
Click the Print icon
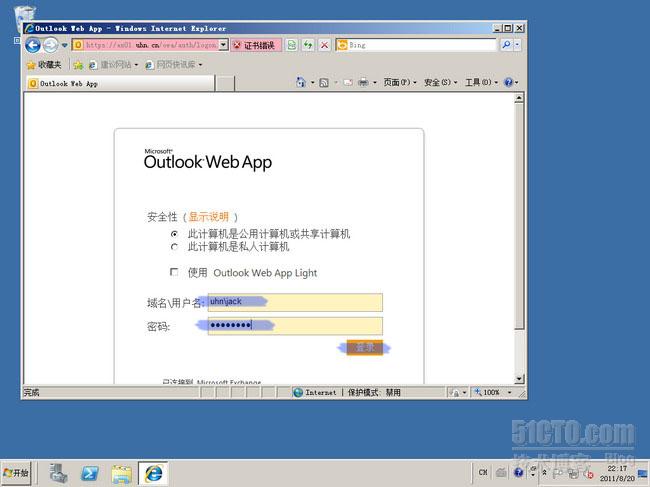pos(363,82)
